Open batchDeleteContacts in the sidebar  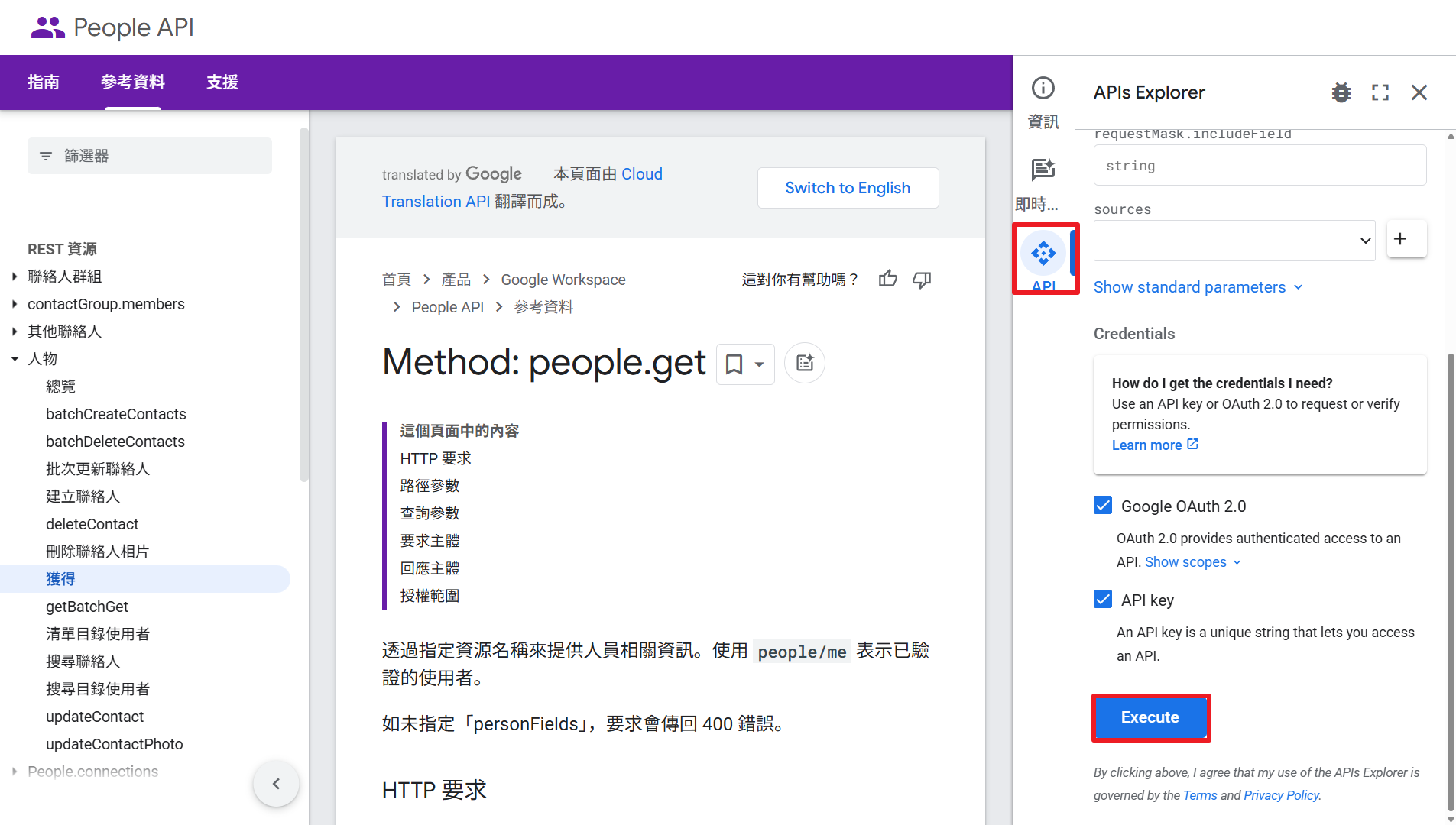click(x=115, y=442)
